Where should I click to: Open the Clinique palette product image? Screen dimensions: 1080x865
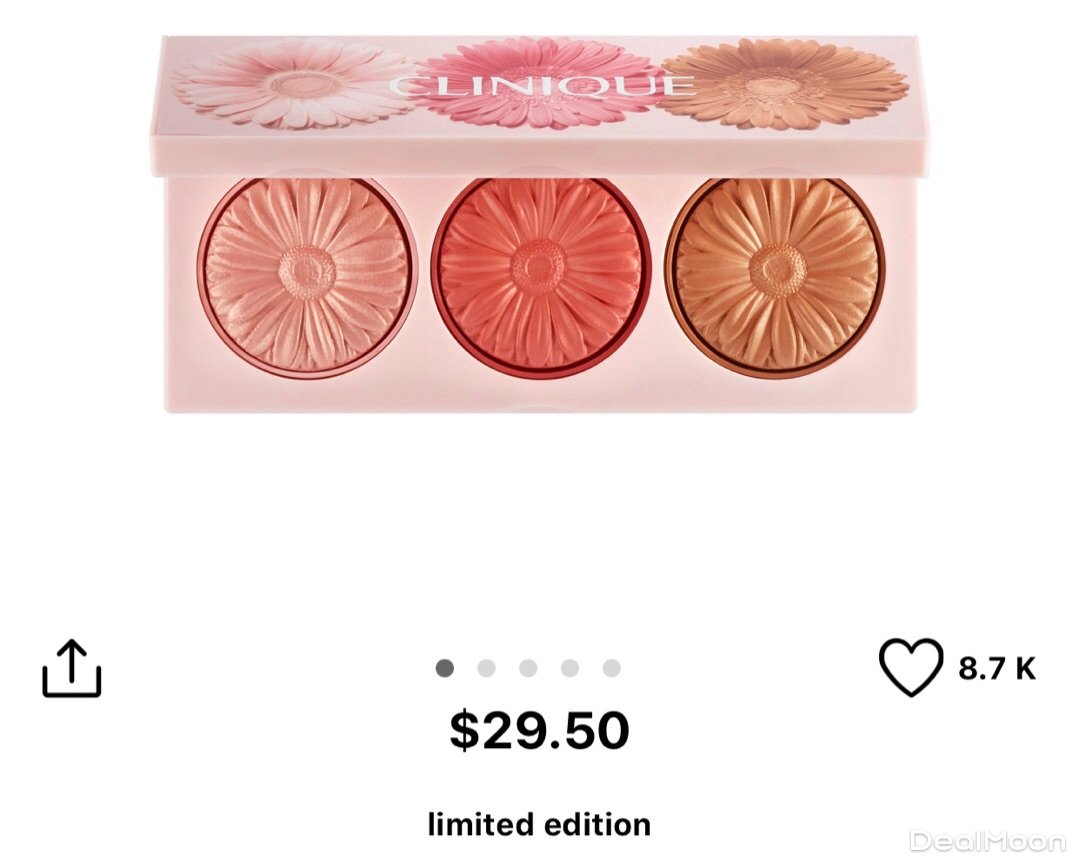pyautogui.click(x=535, y=224)
